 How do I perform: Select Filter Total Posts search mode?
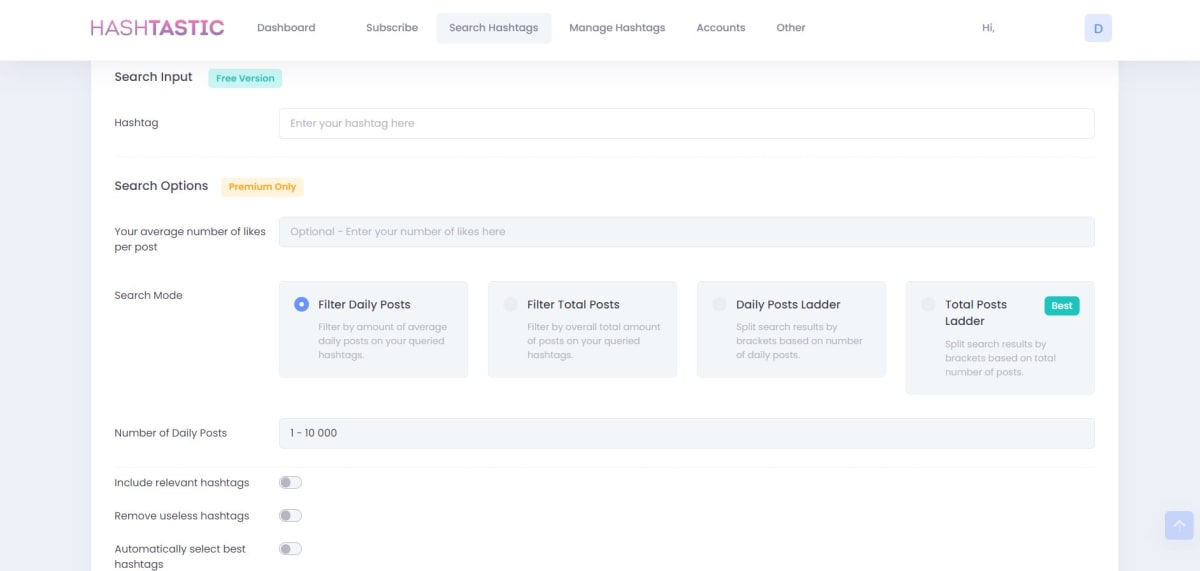tap(511, 305)
